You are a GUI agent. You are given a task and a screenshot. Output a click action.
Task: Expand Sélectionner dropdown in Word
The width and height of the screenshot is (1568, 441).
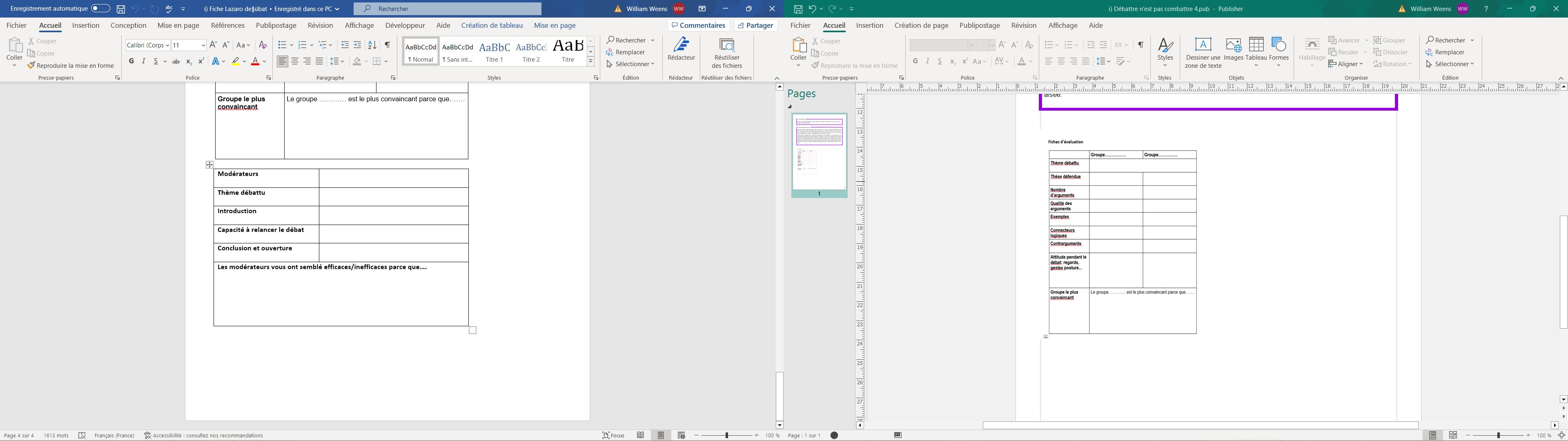pyautogui.click(x=630, y=64)
